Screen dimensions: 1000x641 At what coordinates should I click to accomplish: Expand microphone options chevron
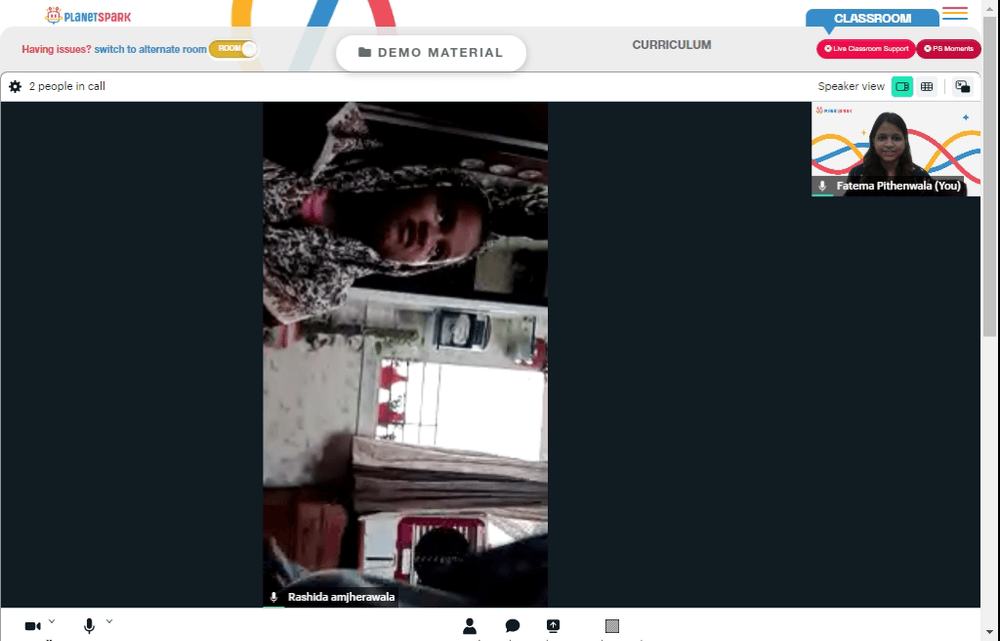point(109,621)
